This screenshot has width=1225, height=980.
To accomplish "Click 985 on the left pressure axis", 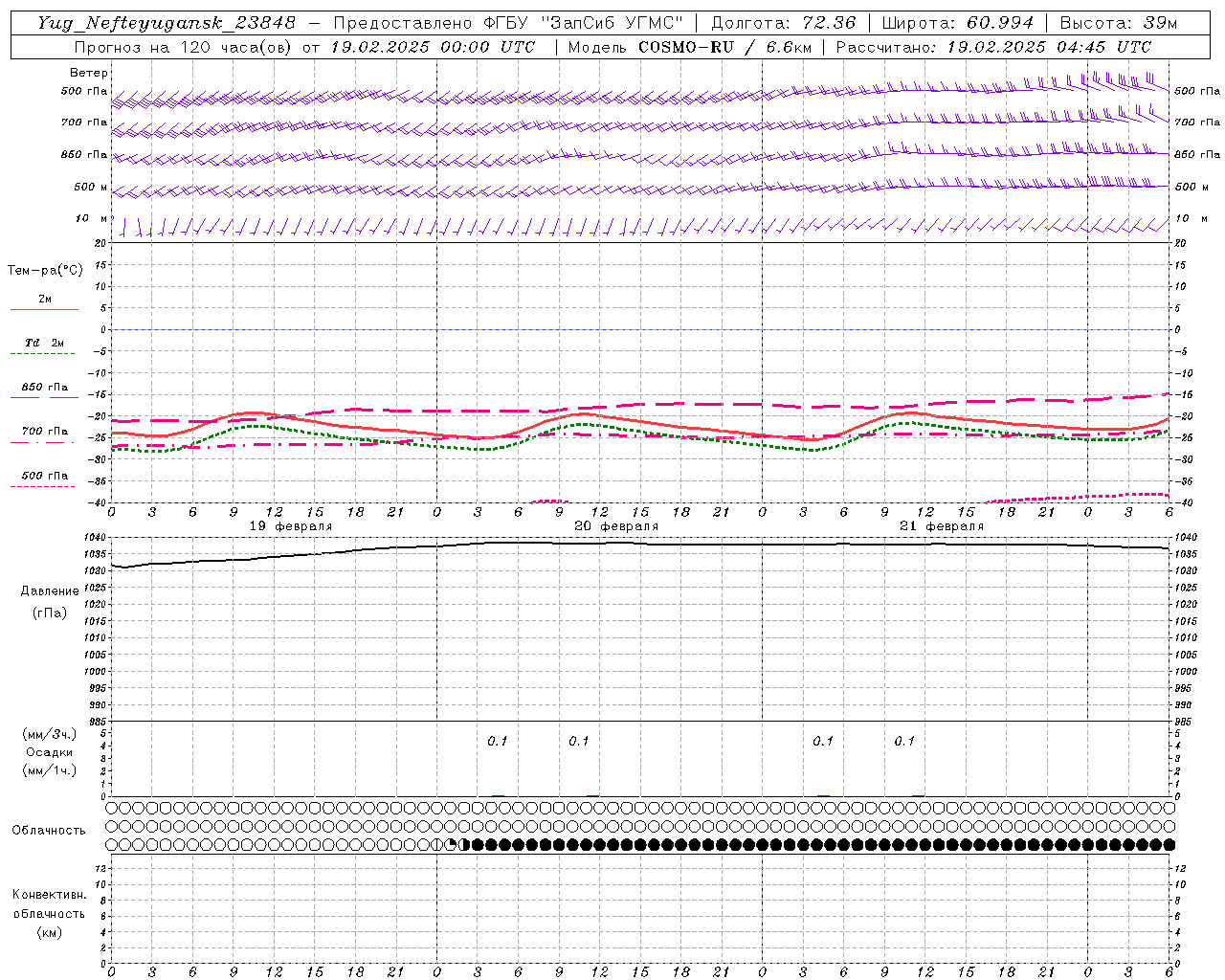I will pyautogui.click(x=99, y=723).
